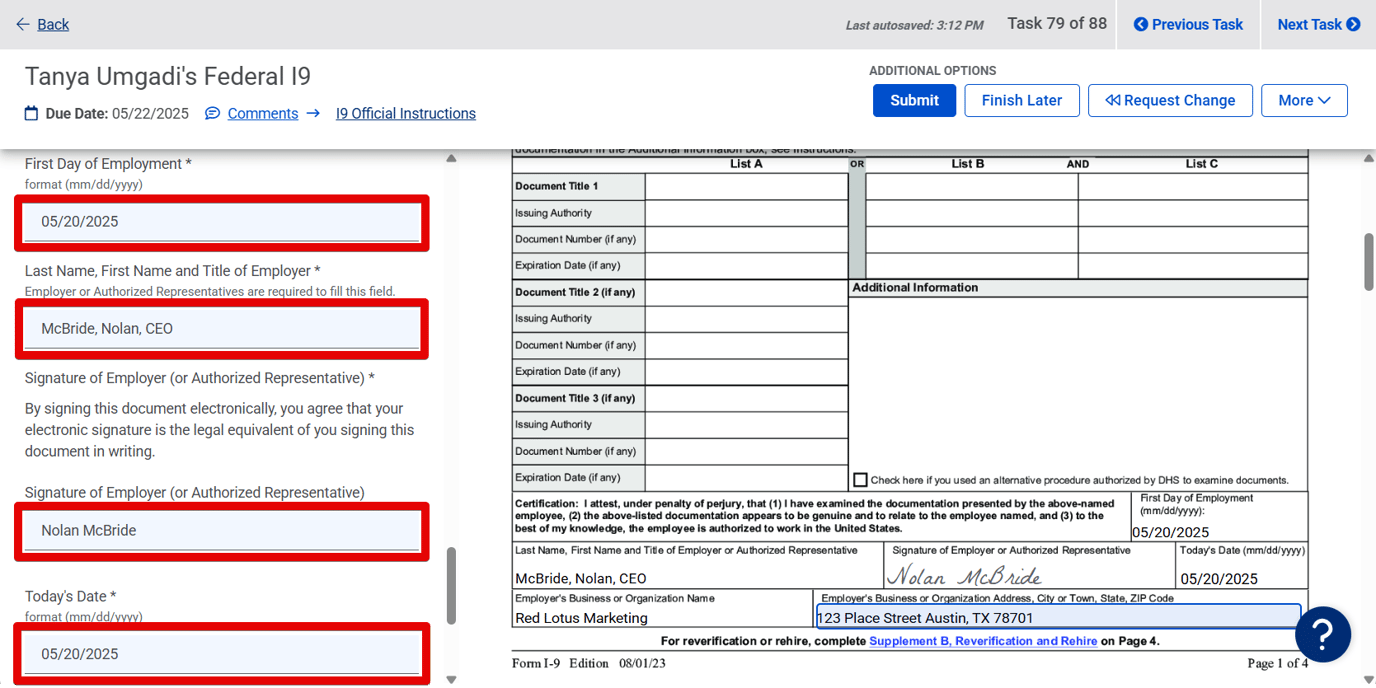This screenshot has height=688, width=1376.
Task: Click the arrow icon after Comments
Action: [x=313, y=113]
